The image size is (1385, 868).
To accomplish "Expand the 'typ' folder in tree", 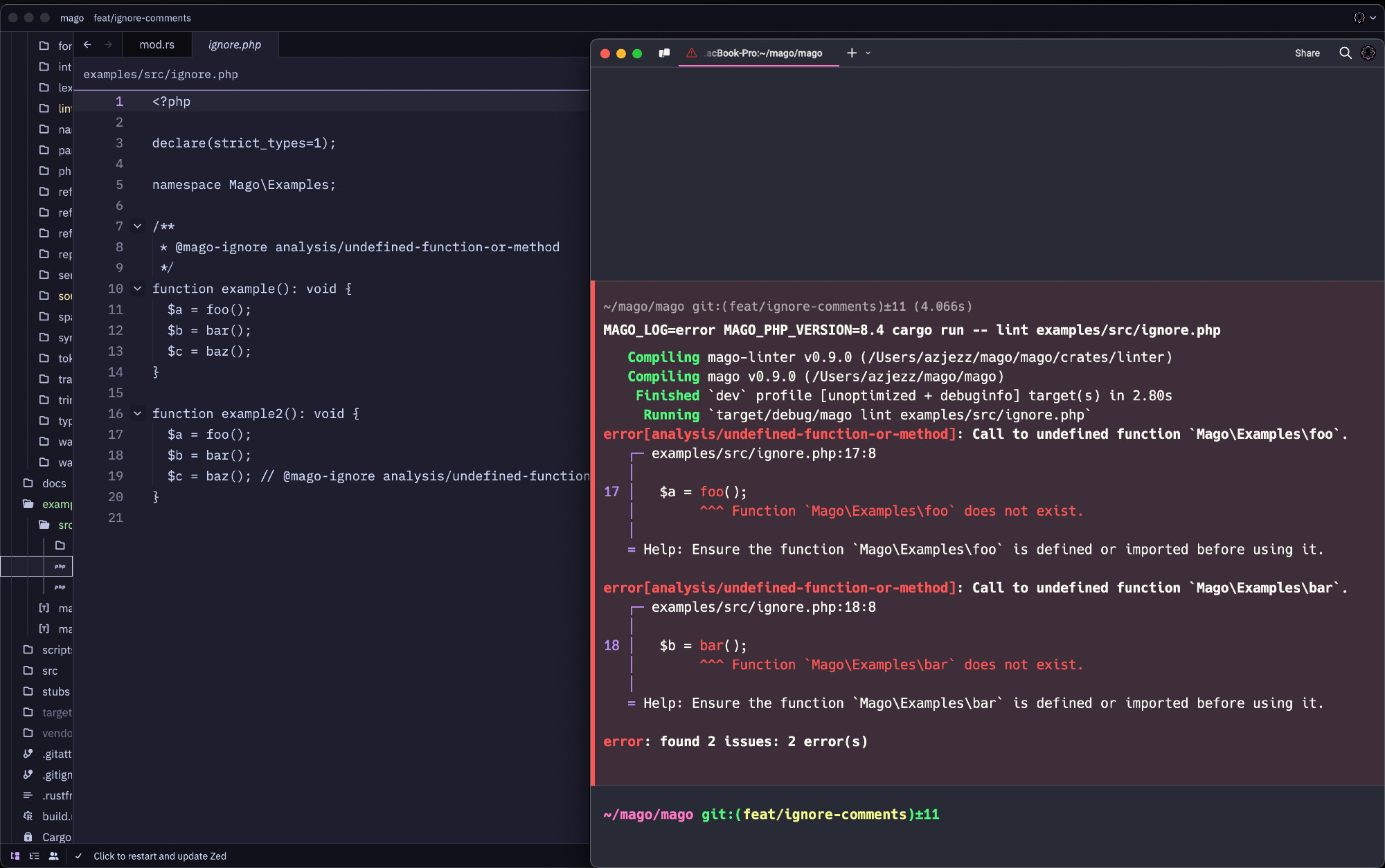I will pos(55,421).
